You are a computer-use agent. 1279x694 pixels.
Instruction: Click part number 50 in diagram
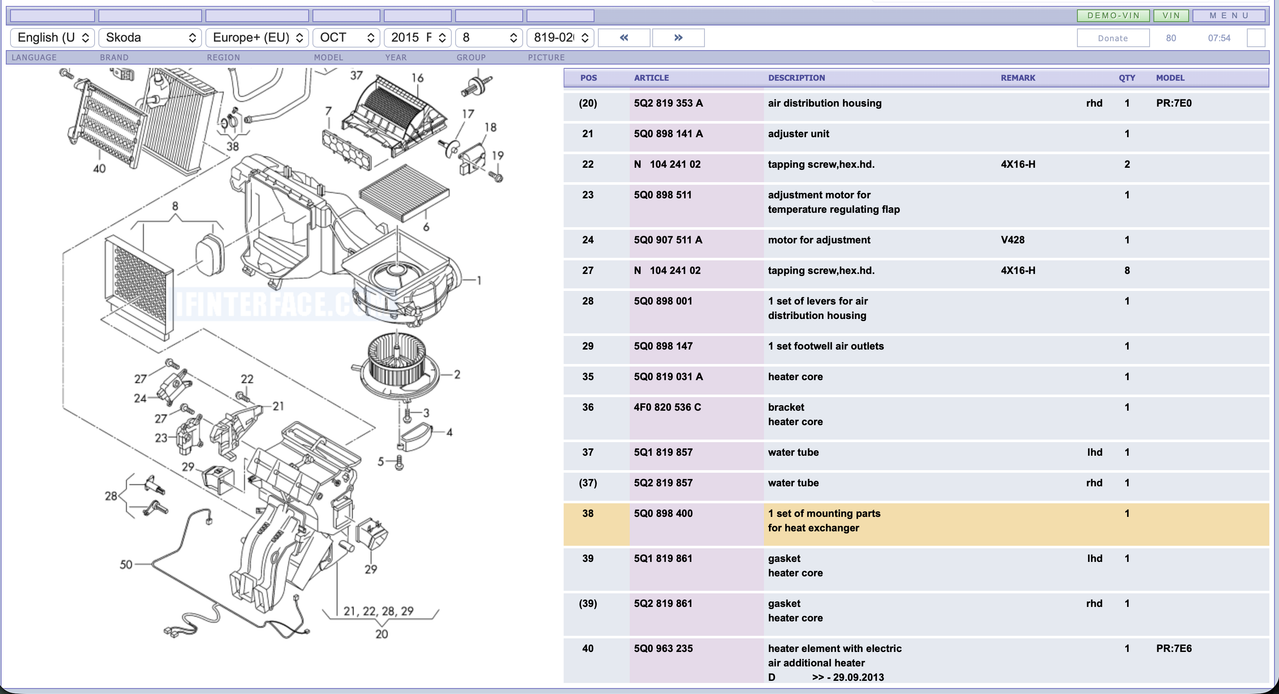click(126, 565)
